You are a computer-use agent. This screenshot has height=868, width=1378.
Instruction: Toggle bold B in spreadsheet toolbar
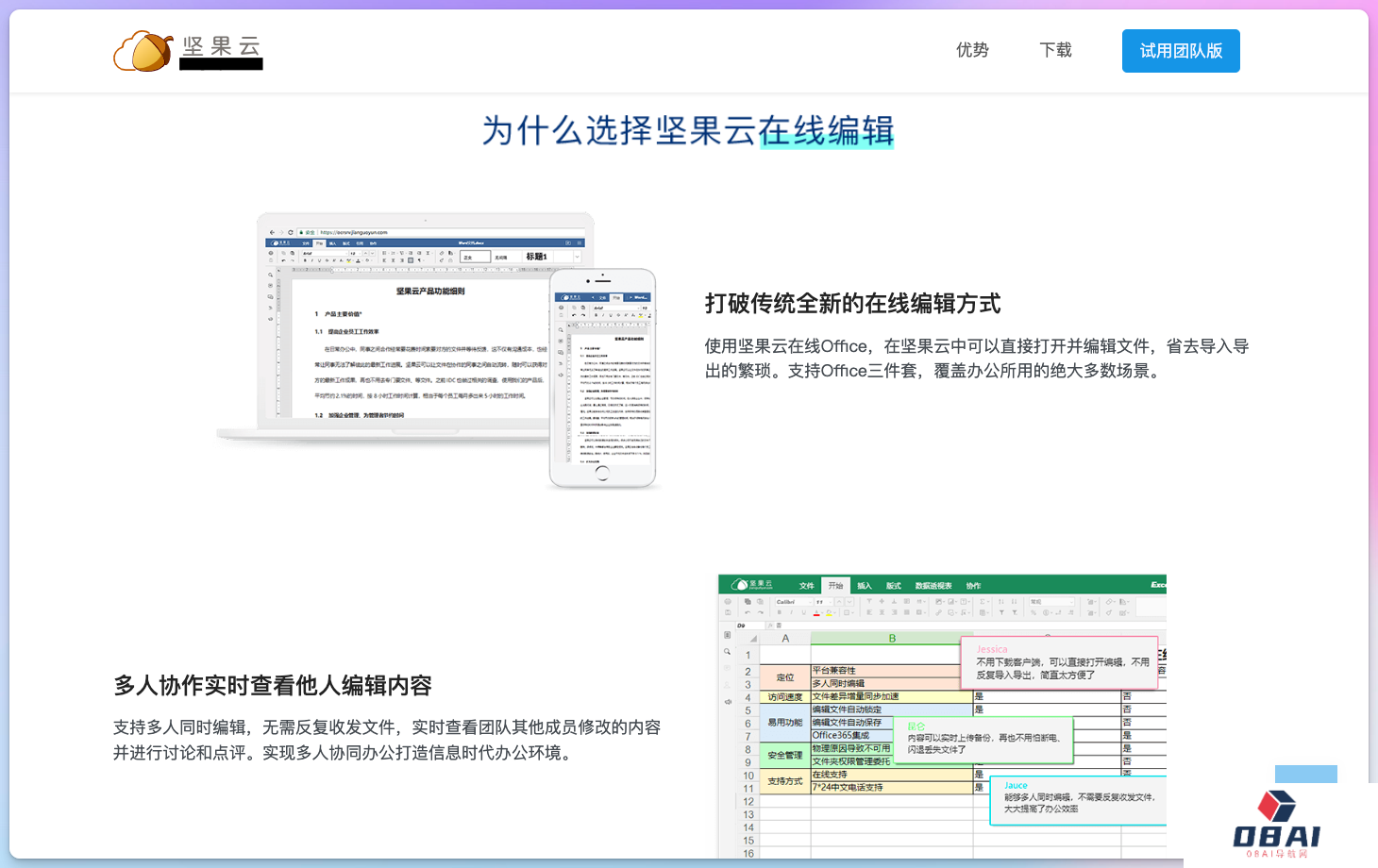coord(779,613)
